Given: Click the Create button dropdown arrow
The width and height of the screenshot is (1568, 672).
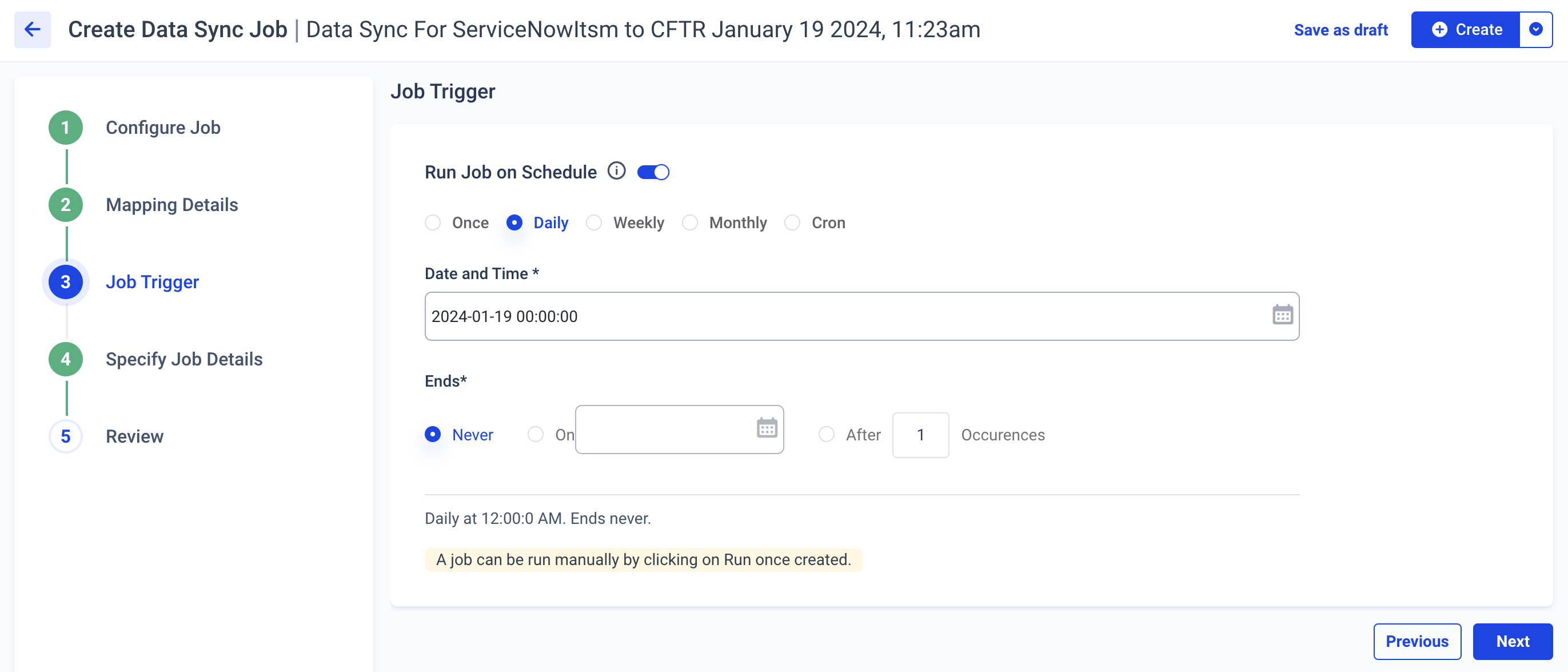Looking at the screenshot, I should tap(1537, 30).
